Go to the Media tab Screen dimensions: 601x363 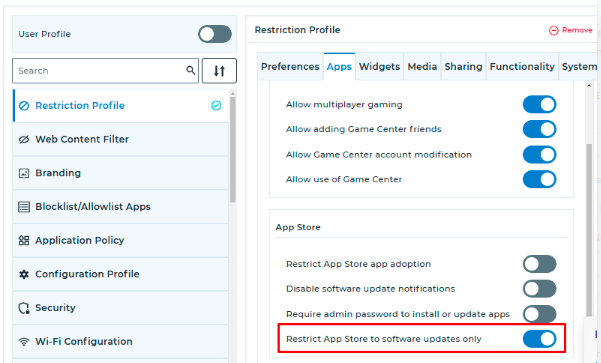[x=422, y=67]
